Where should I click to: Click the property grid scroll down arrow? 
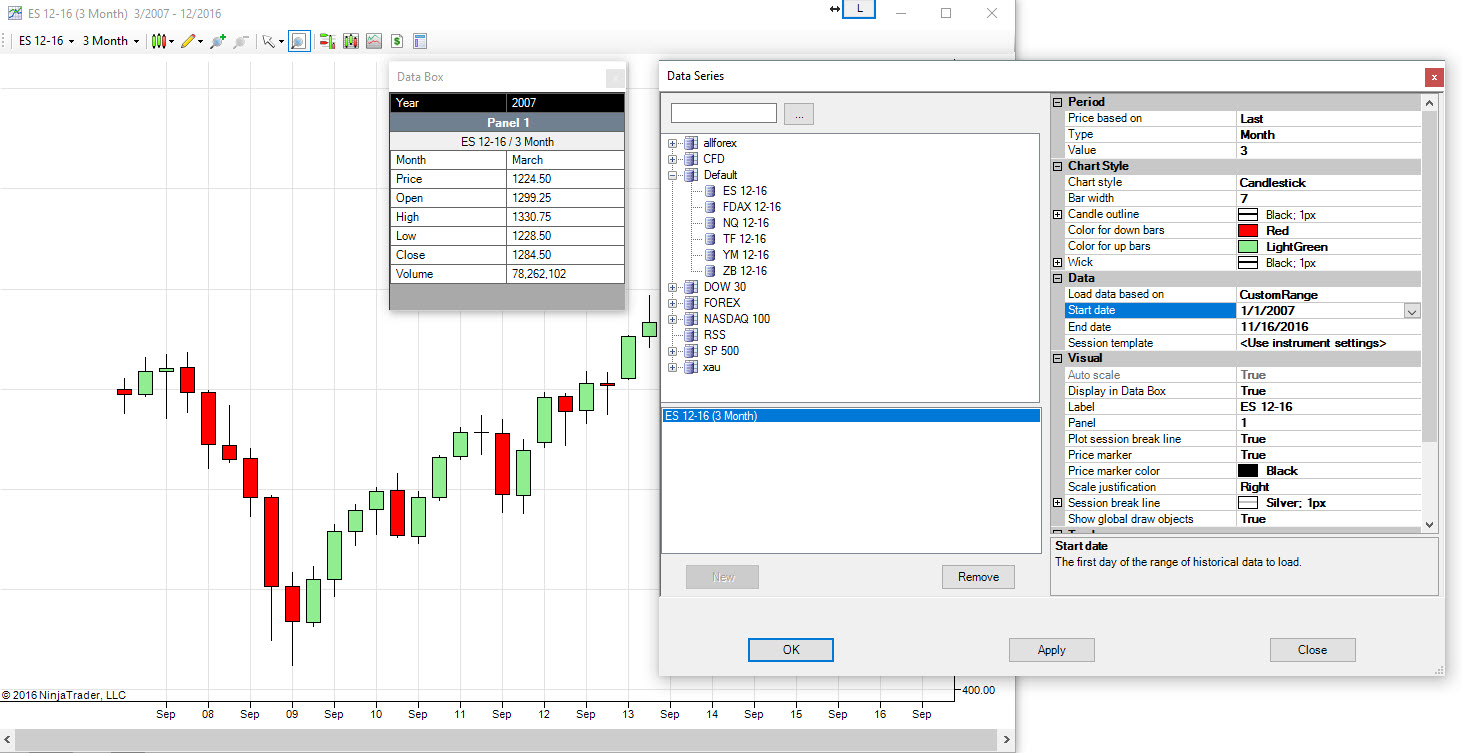(x=1429, y=525)
